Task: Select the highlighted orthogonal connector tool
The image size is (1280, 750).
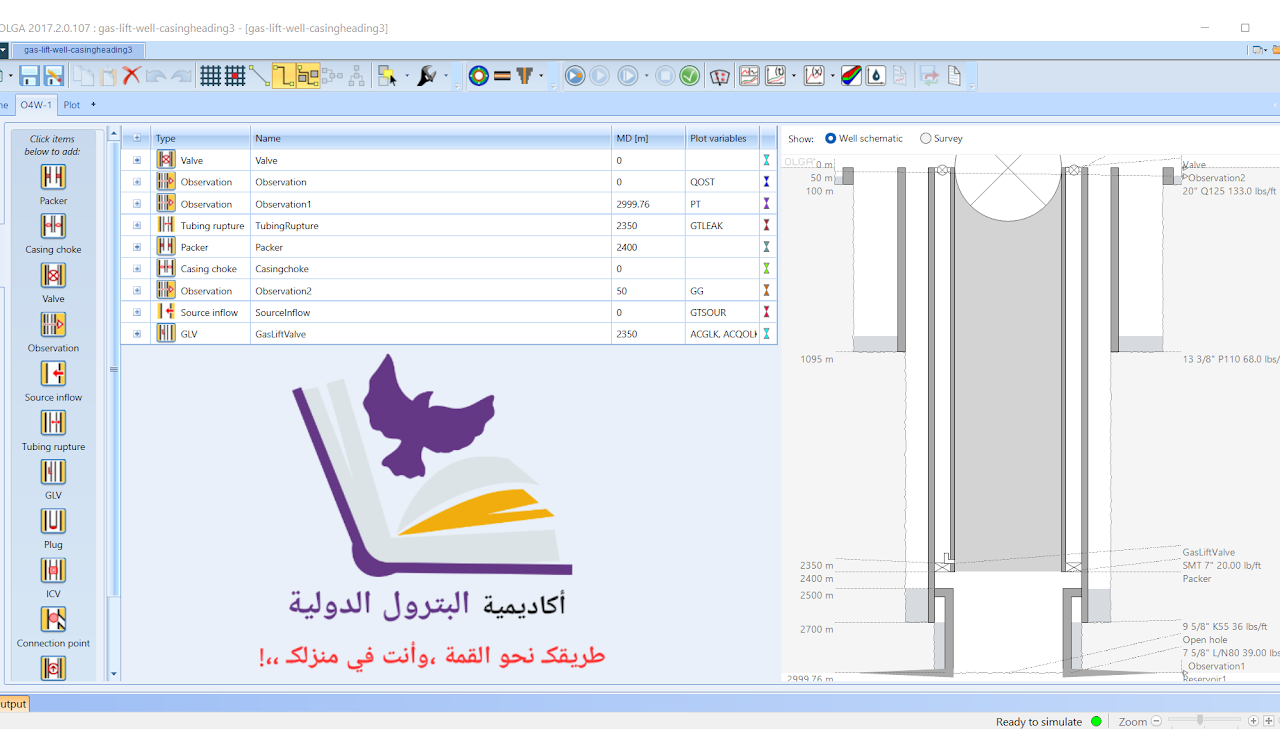Action: [284, 75]
